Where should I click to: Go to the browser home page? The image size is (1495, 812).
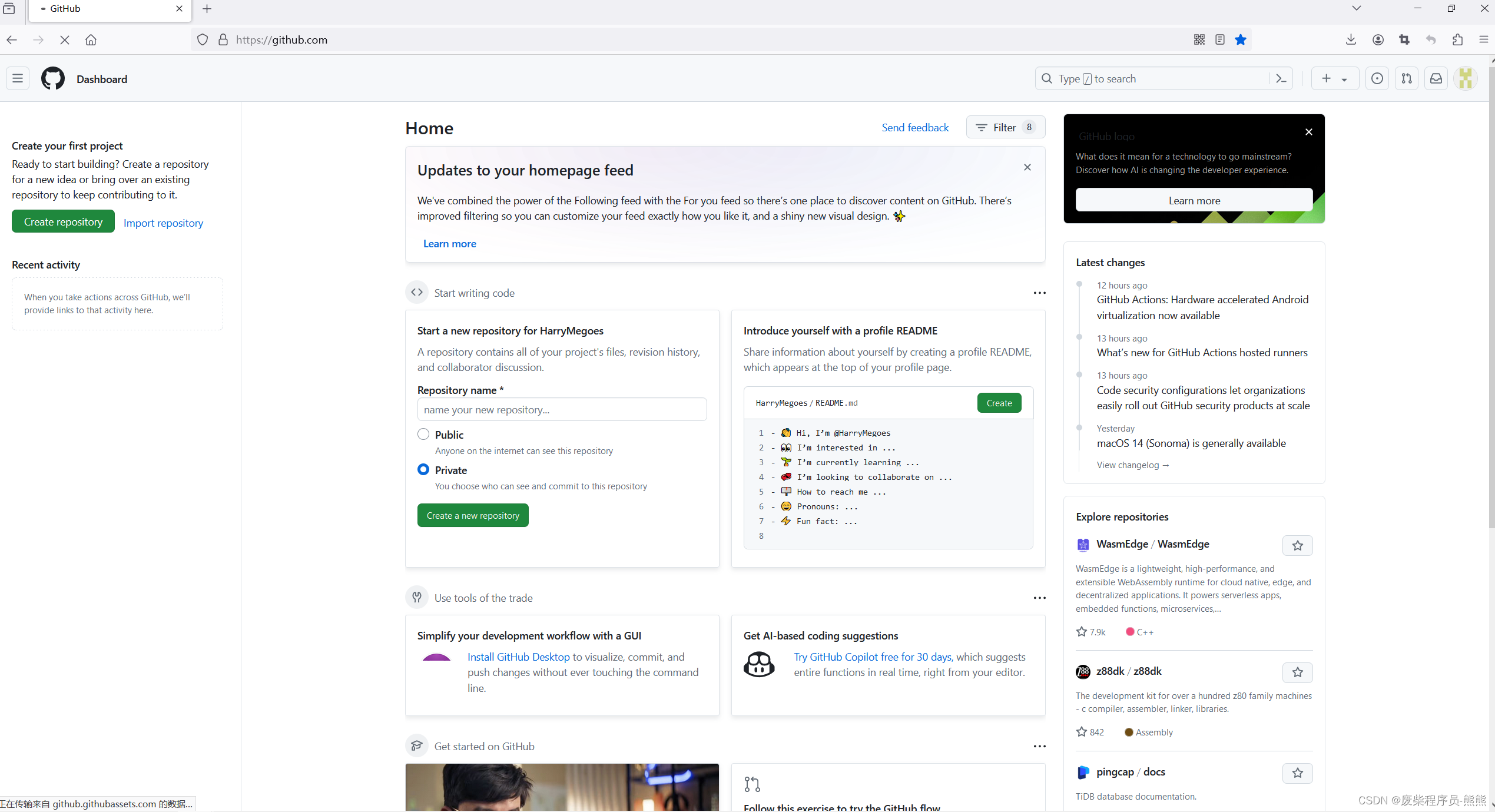pyautogui.click(x=91, y=39)
